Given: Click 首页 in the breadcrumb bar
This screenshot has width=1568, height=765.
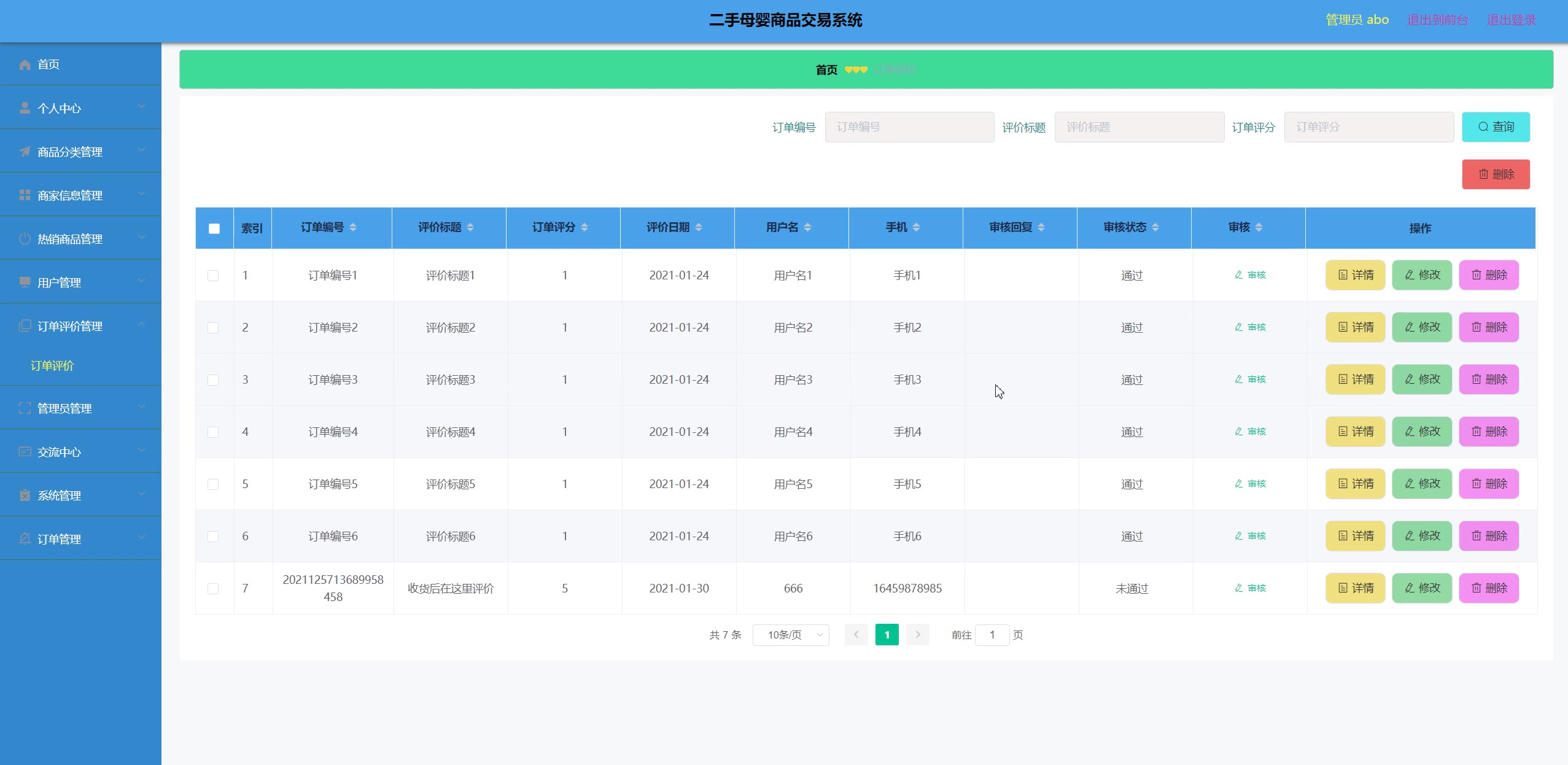Looking at the screenshot, I should [x=826, y=70].
